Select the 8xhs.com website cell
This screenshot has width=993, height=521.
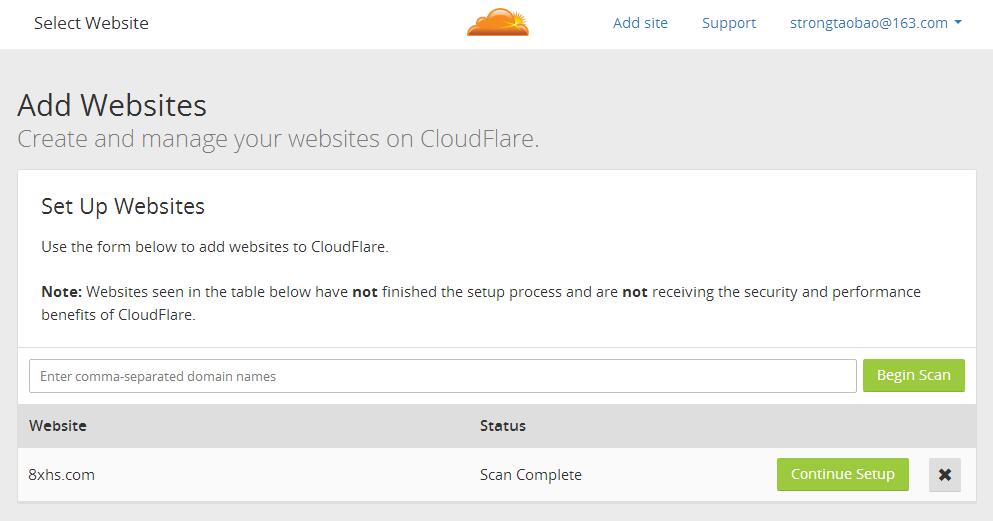pyautogui.click(x=61, y=475)
